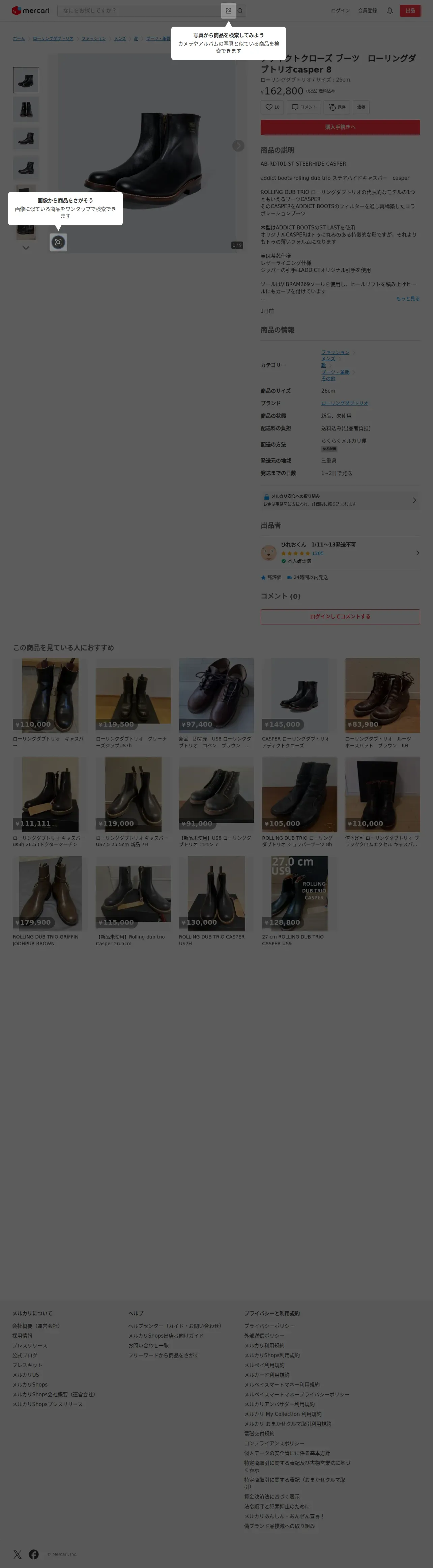Open Mercari X (Twitter) account in footer

click(17, 1554)
